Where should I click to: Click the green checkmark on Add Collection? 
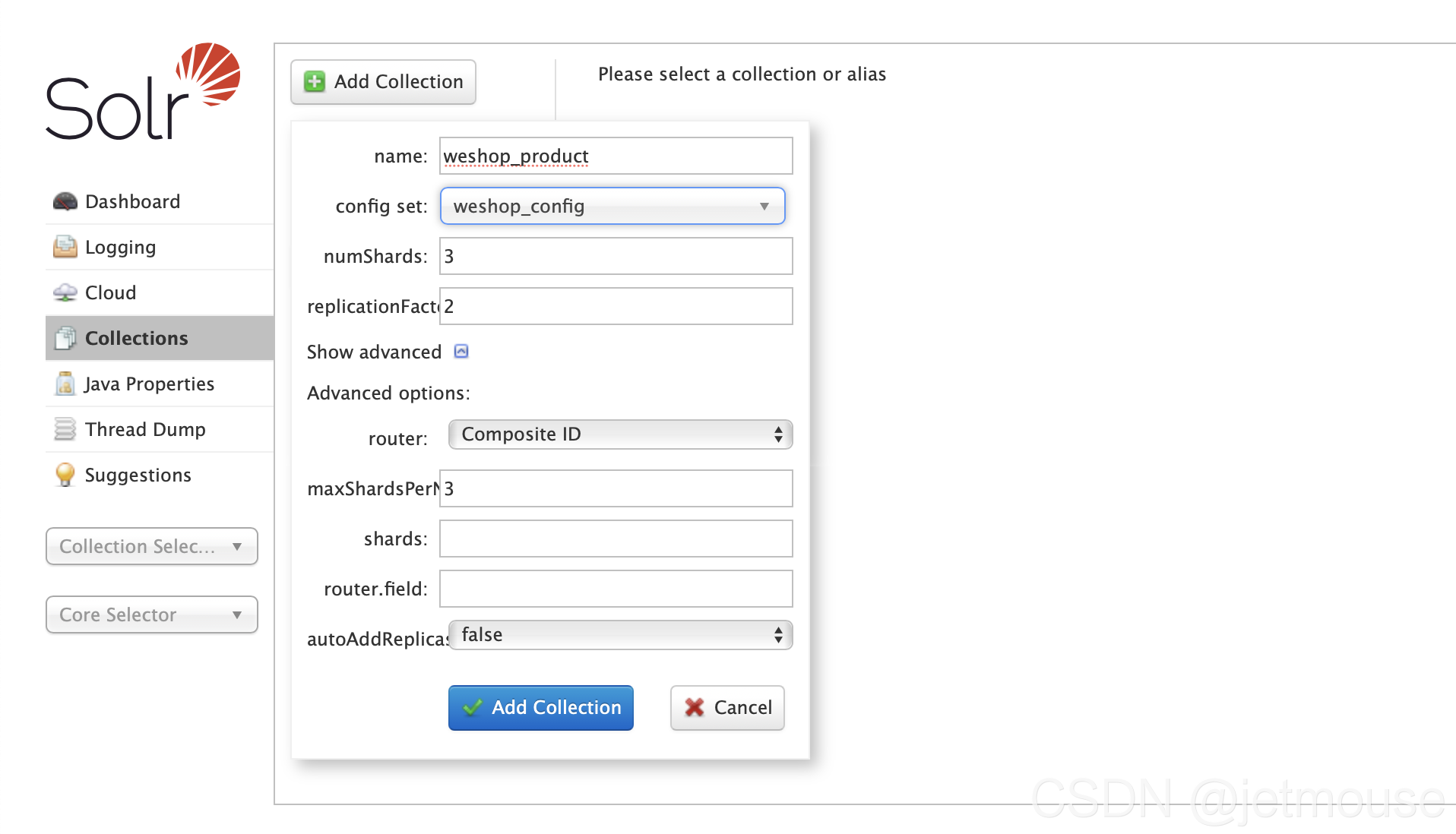(473, 707)
